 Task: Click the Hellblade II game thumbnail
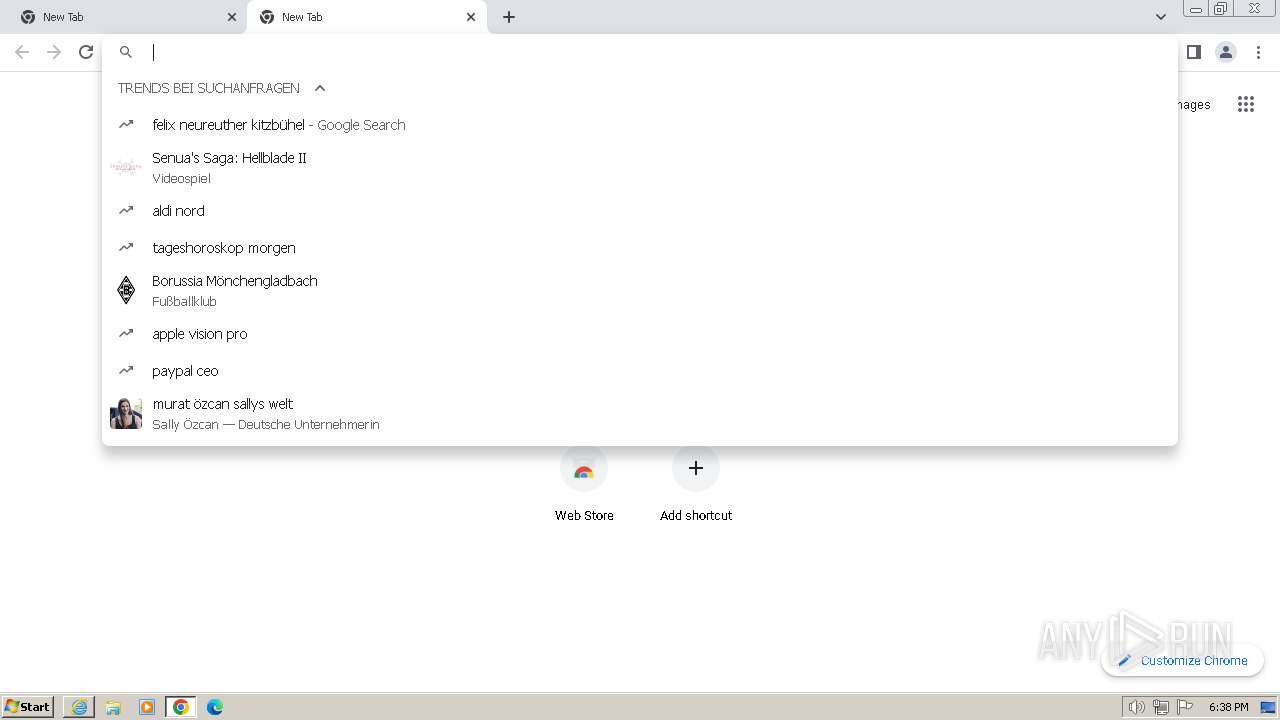tap(126, 167)
